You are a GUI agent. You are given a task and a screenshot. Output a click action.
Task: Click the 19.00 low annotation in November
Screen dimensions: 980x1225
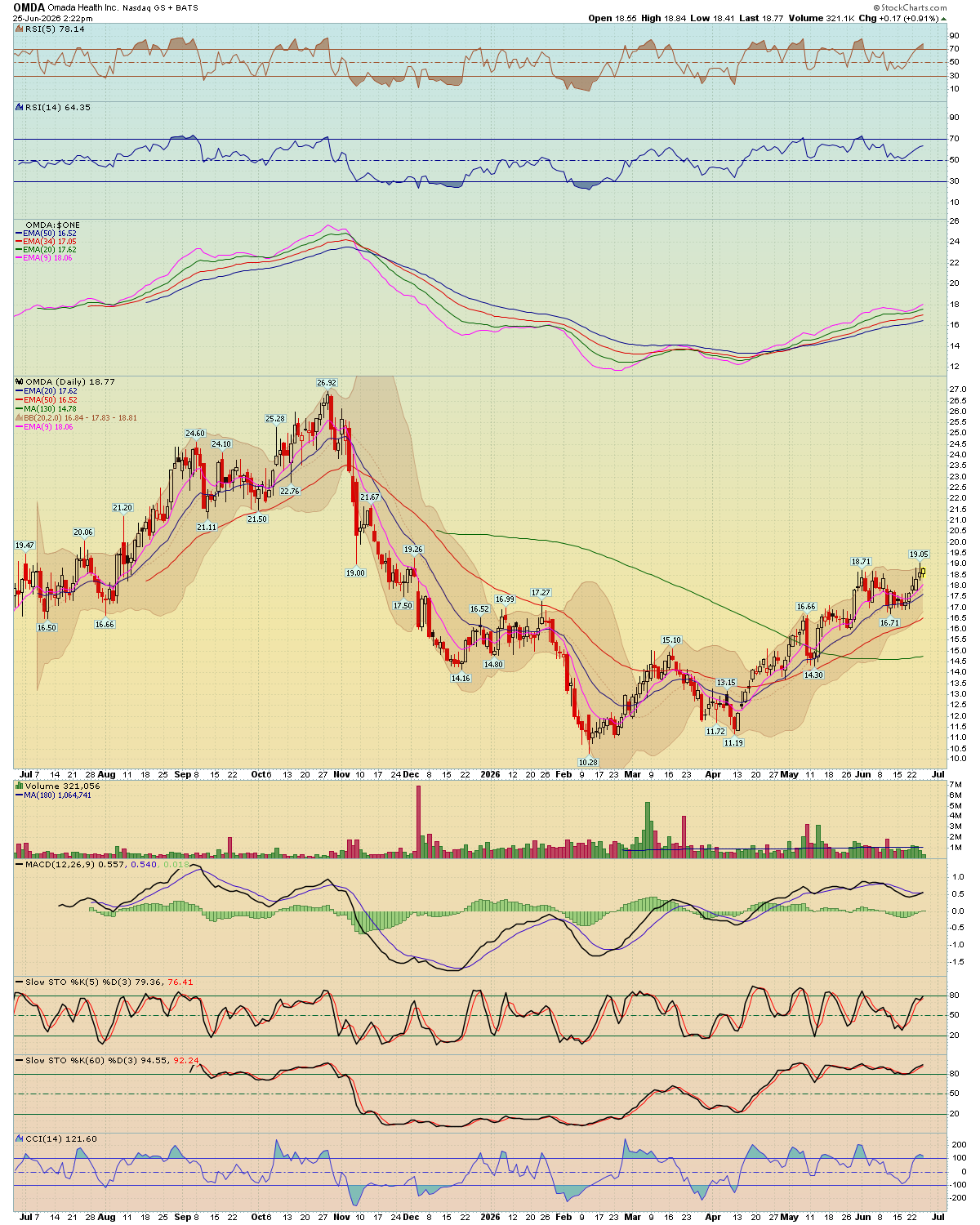pos(355,572)
